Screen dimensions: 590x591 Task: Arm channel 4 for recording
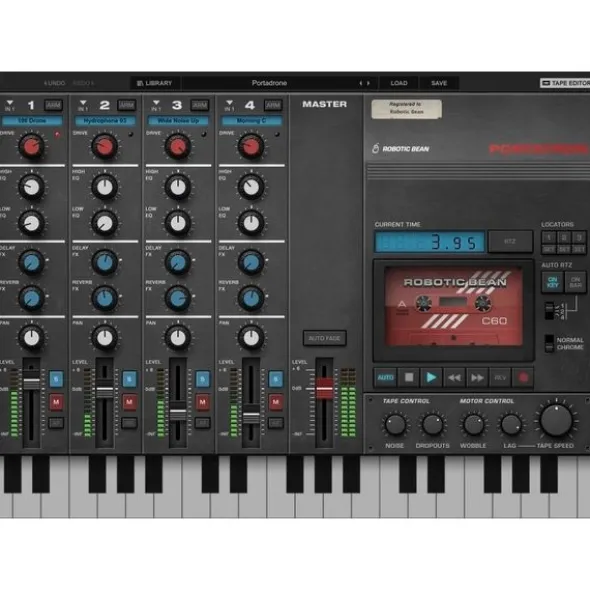[x=273, y=105]
